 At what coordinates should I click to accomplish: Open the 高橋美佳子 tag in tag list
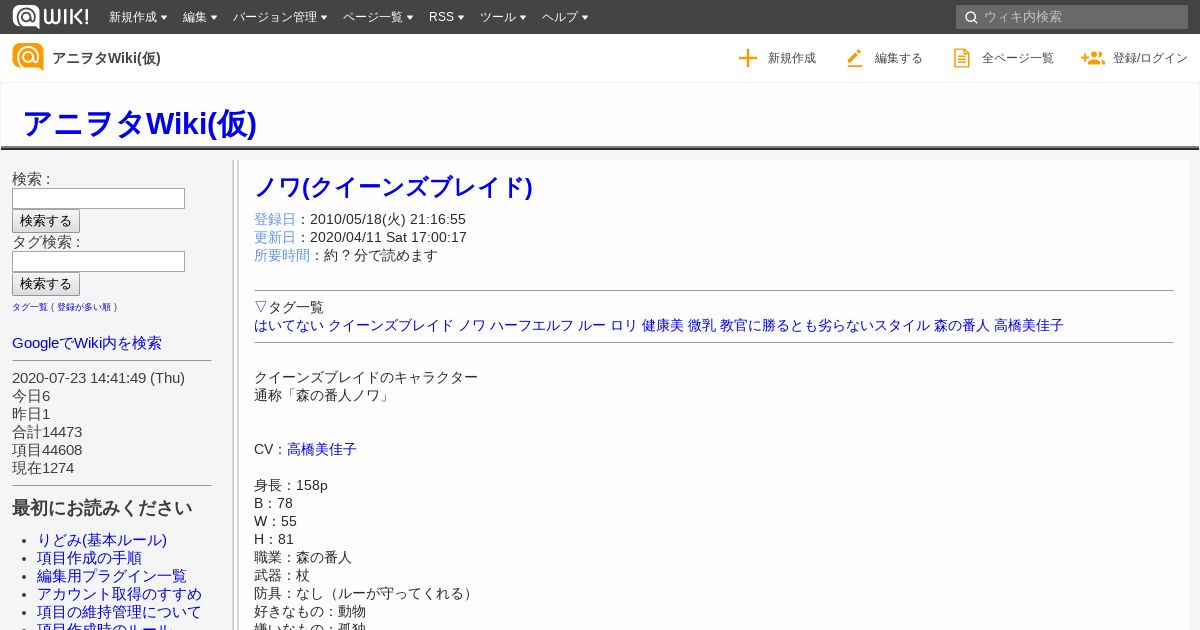click(x=1029, y=325)
